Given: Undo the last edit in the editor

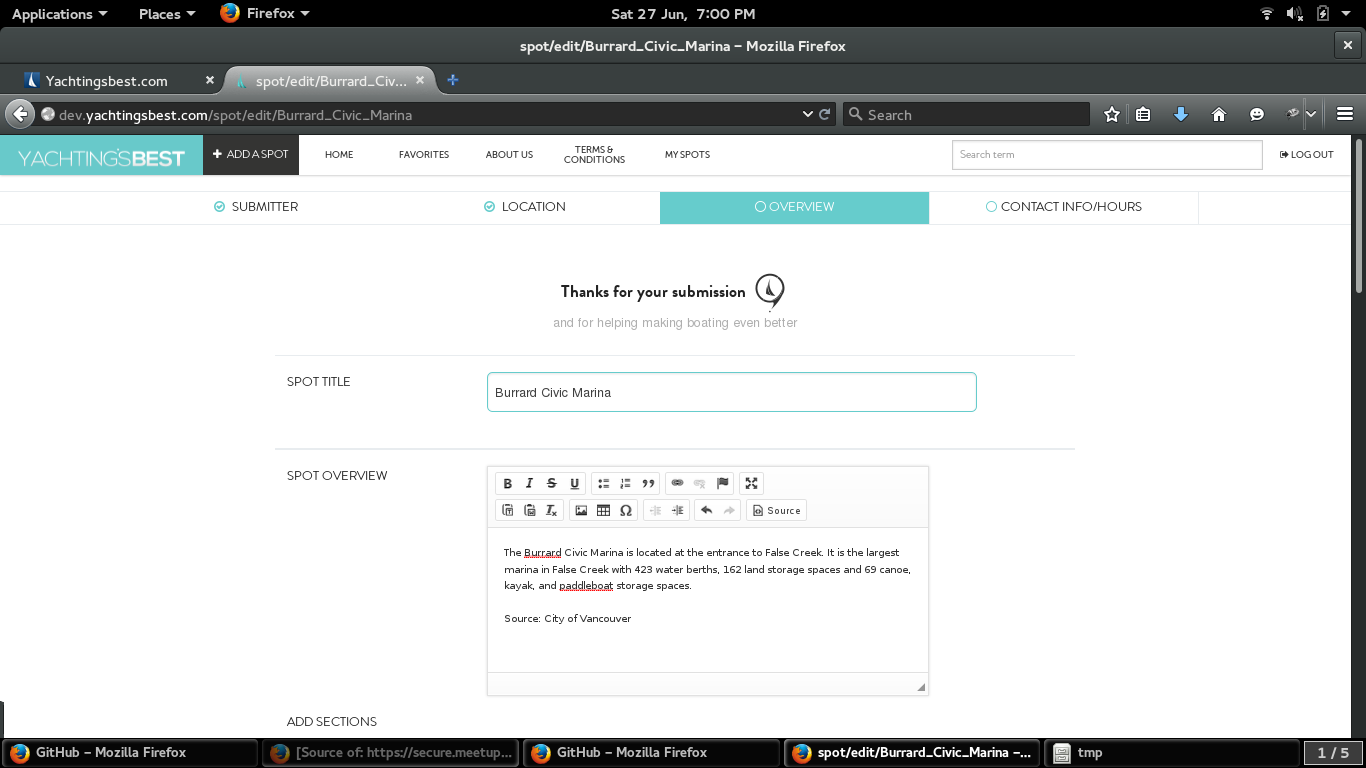Looking at the screenshot, I should (706, 511).
